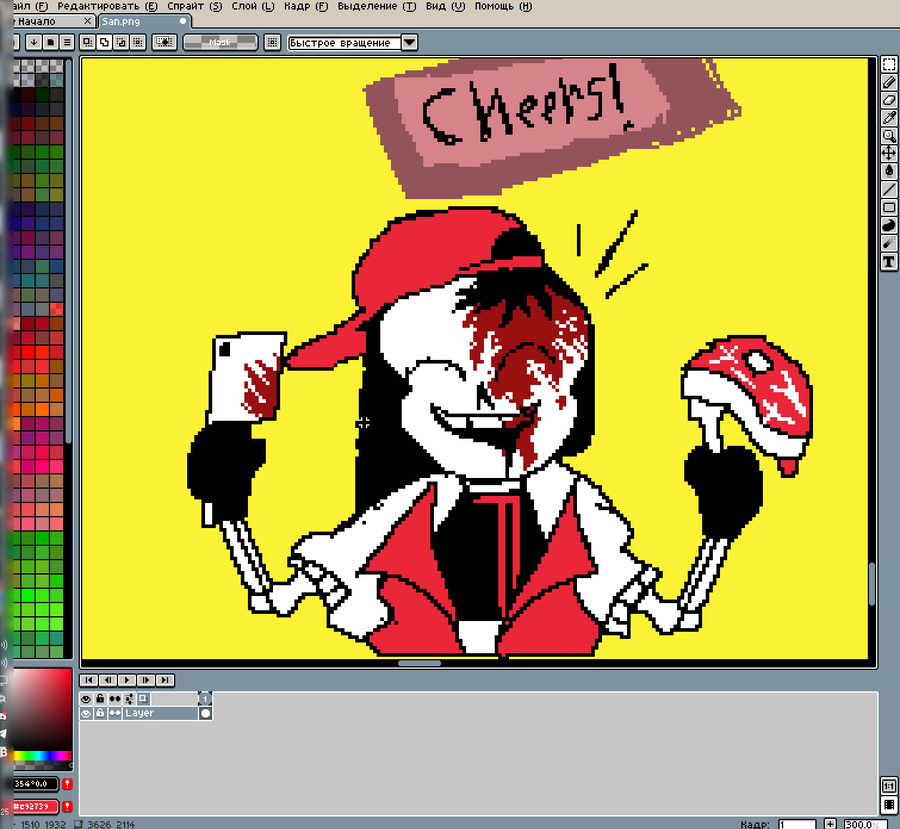The image size is (900, 829).
Task: Go to last frame
Action: coord(165,680)
